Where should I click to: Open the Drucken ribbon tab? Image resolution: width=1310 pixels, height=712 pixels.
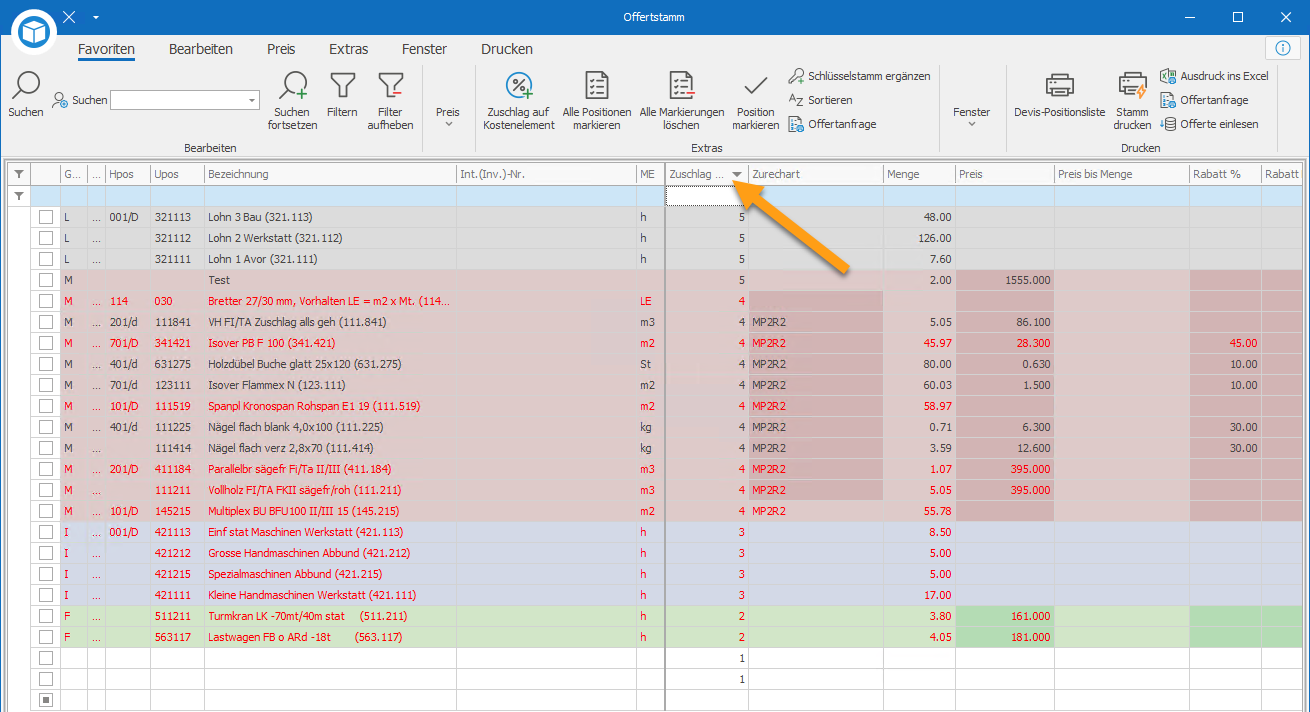click(507, 49)
